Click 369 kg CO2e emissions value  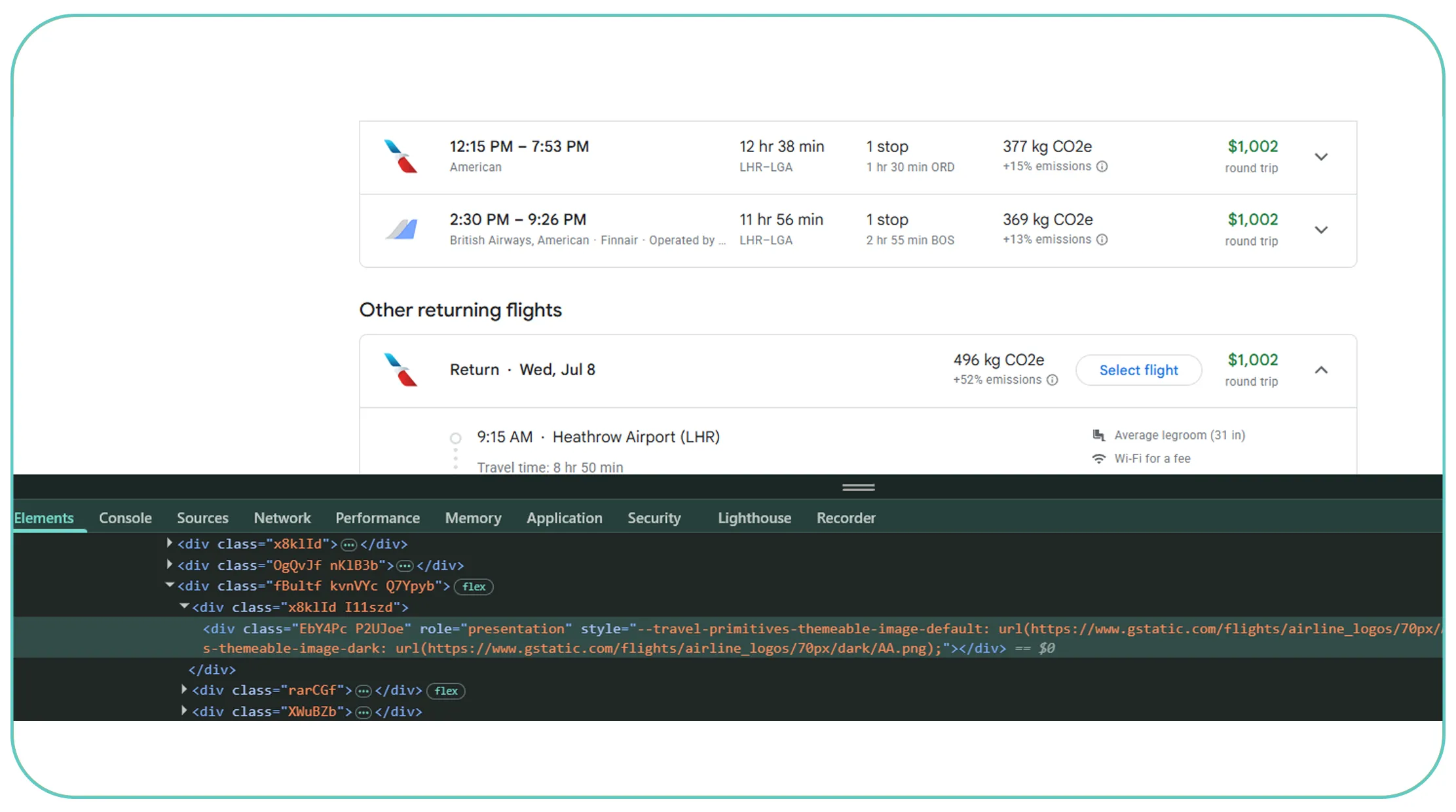(1048, 220)
